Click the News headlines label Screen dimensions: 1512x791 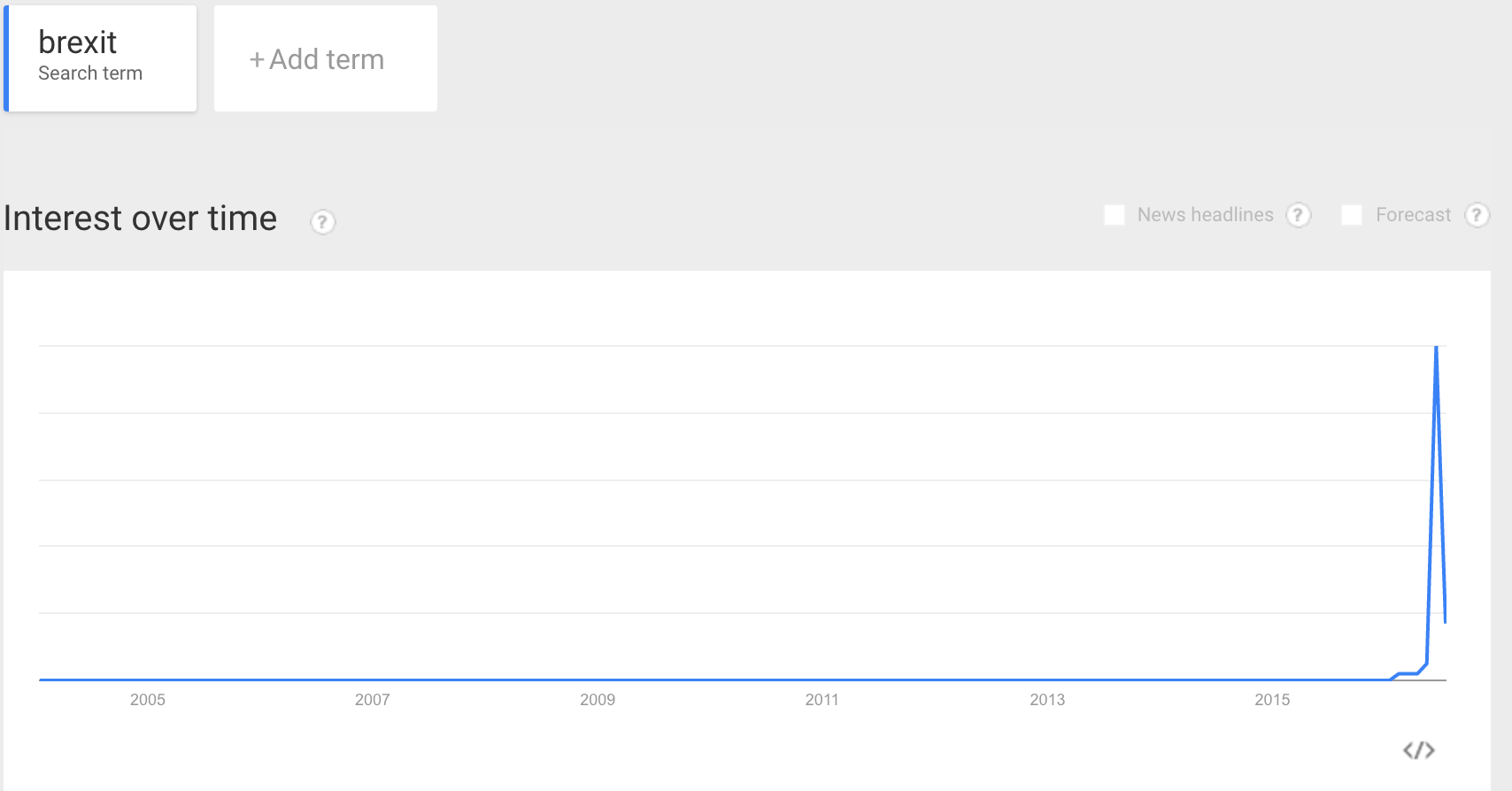(1205, 215)
